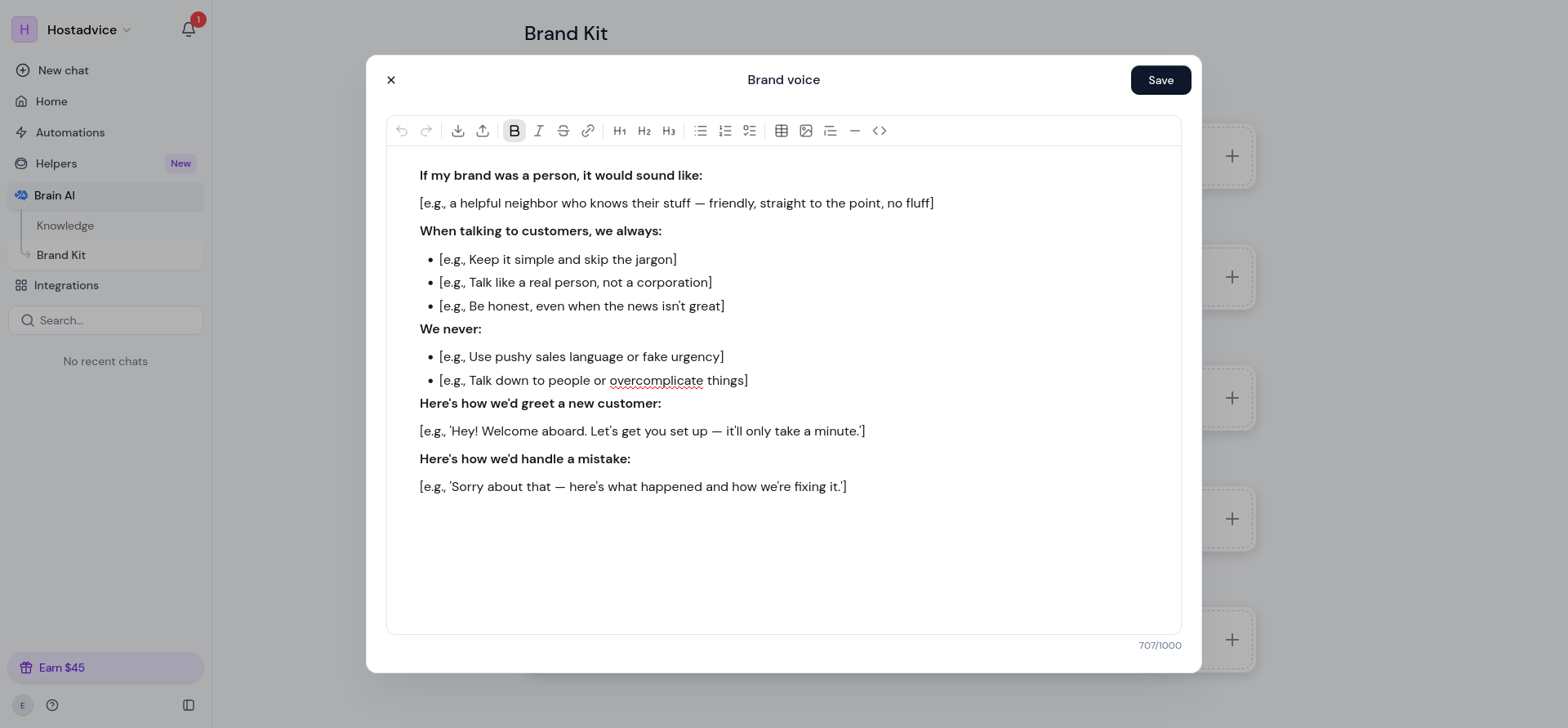This screenshot has height=728, width=1568.
Task: Click the 'We never:' heading text
Action: [x=451, y=329]
